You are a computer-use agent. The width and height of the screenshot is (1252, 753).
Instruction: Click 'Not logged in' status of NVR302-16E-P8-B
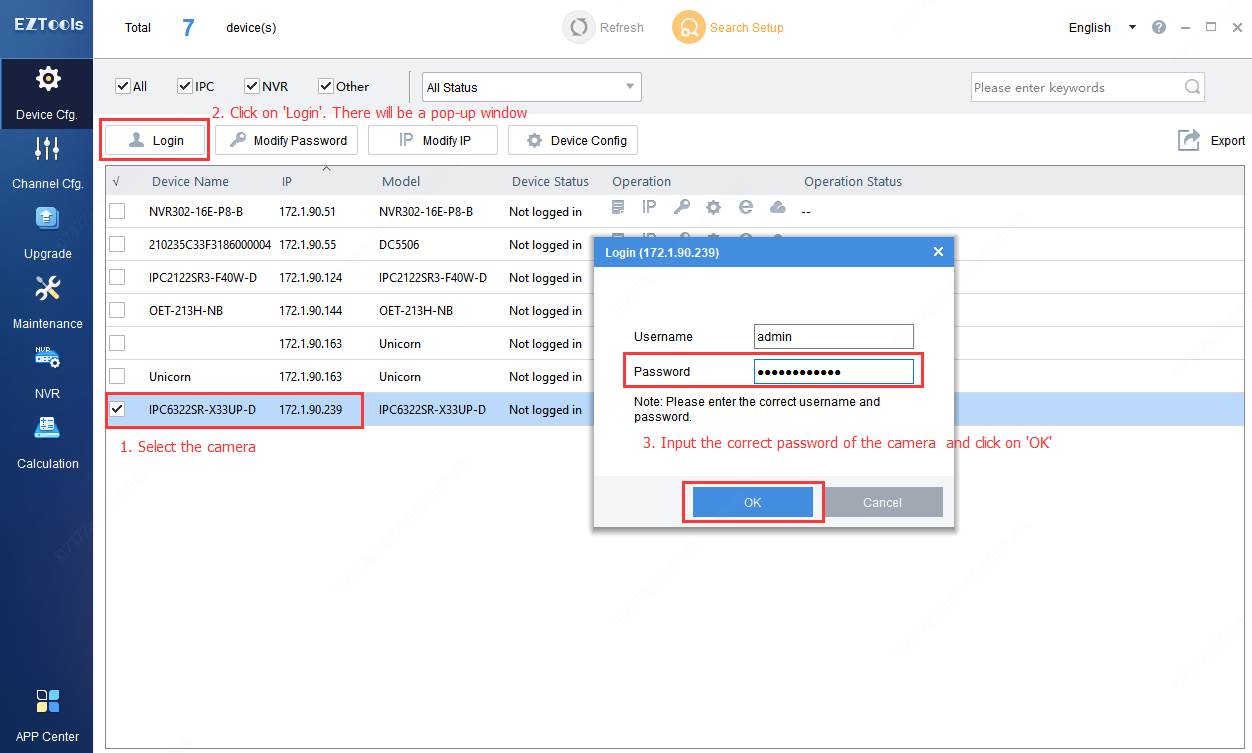click(x=545, y=211)
